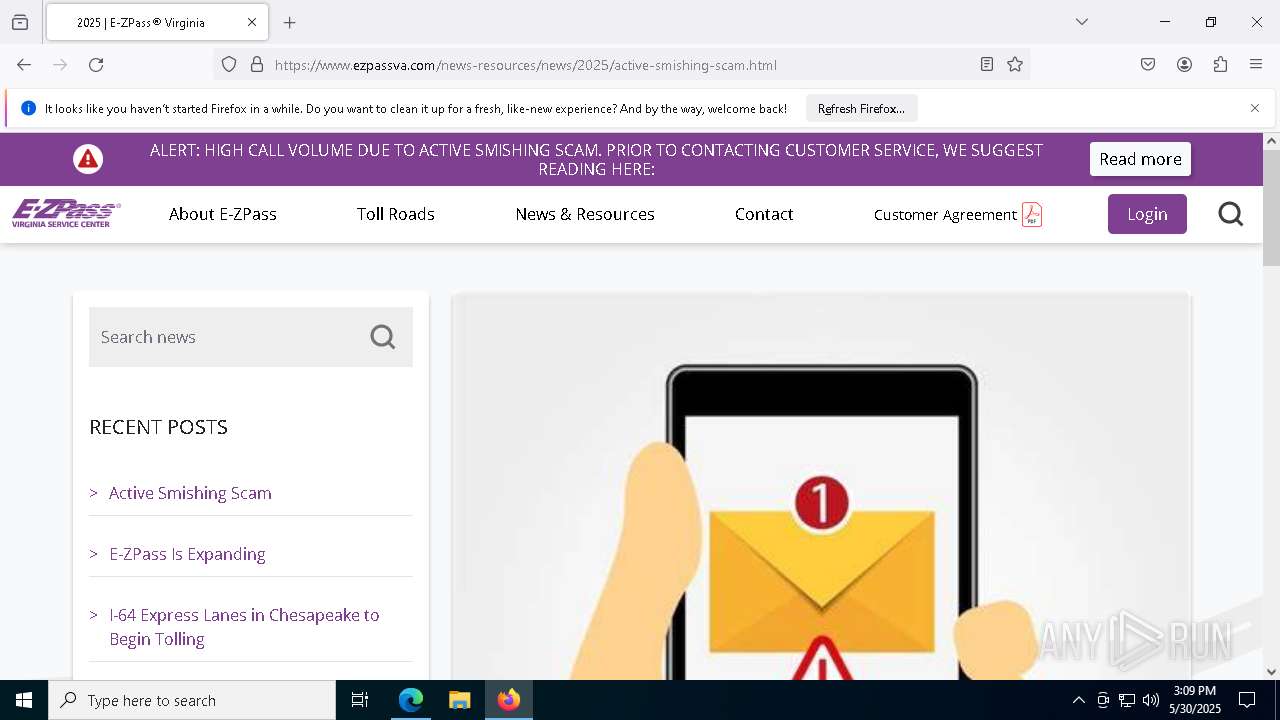Click the Customer Agreement PDF icon
Screen dimensions: 1280x720
coord(1032,214)
